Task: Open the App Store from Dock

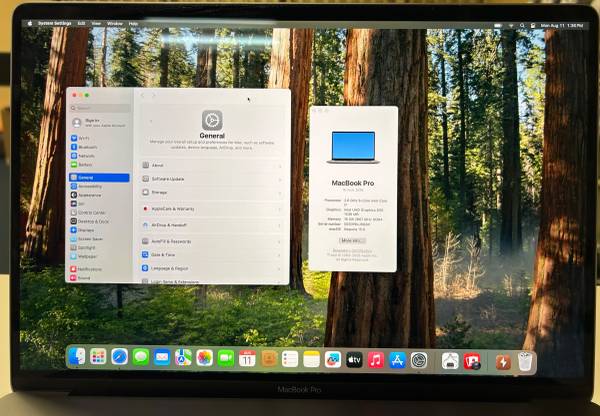Action: (x=397, y=359)
